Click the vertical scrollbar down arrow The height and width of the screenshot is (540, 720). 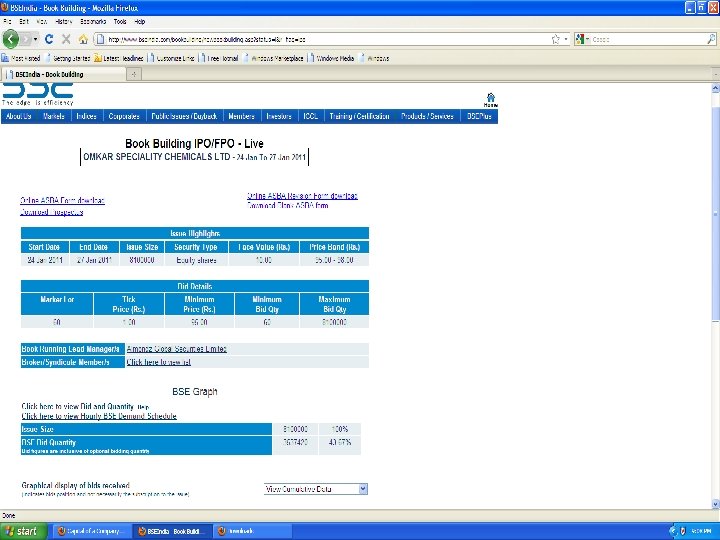[x=715, y=504]
